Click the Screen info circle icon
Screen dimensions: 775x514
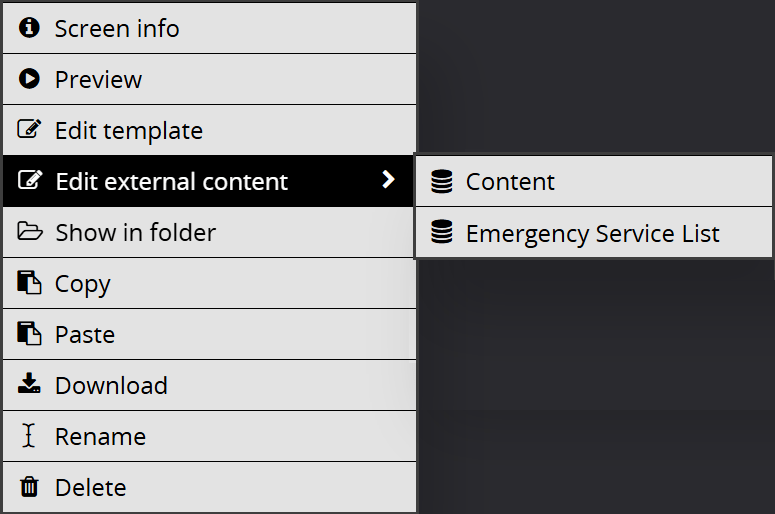point(29,28)
